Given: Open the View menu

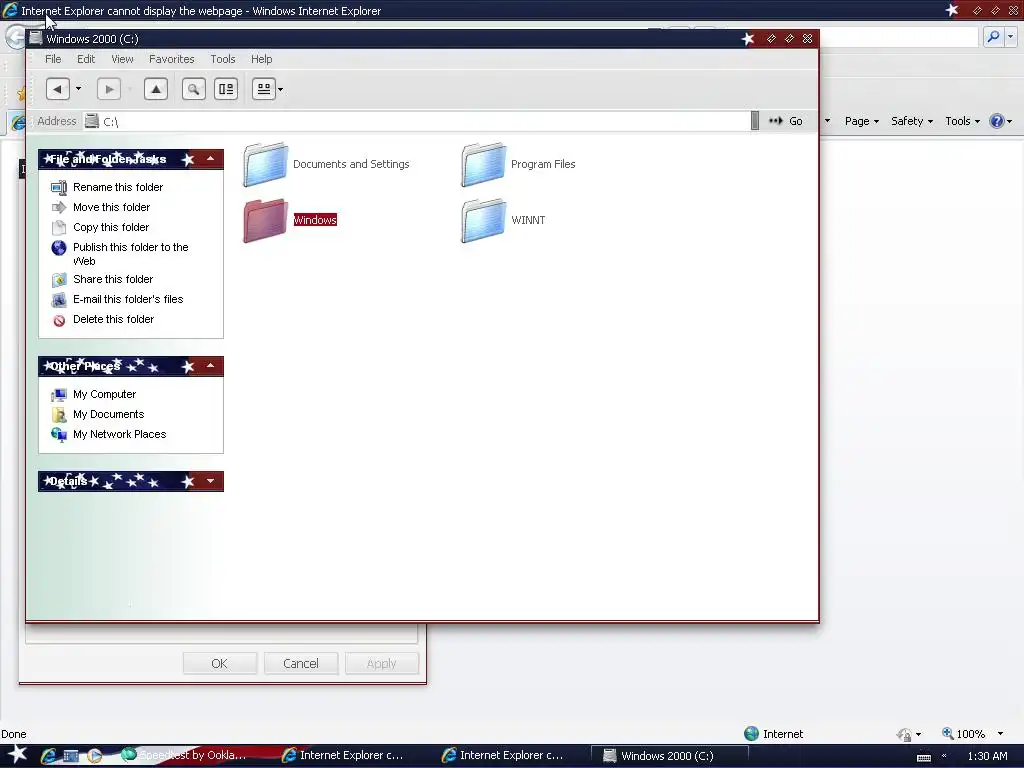Looking at the screenshot, I should 122,59.
